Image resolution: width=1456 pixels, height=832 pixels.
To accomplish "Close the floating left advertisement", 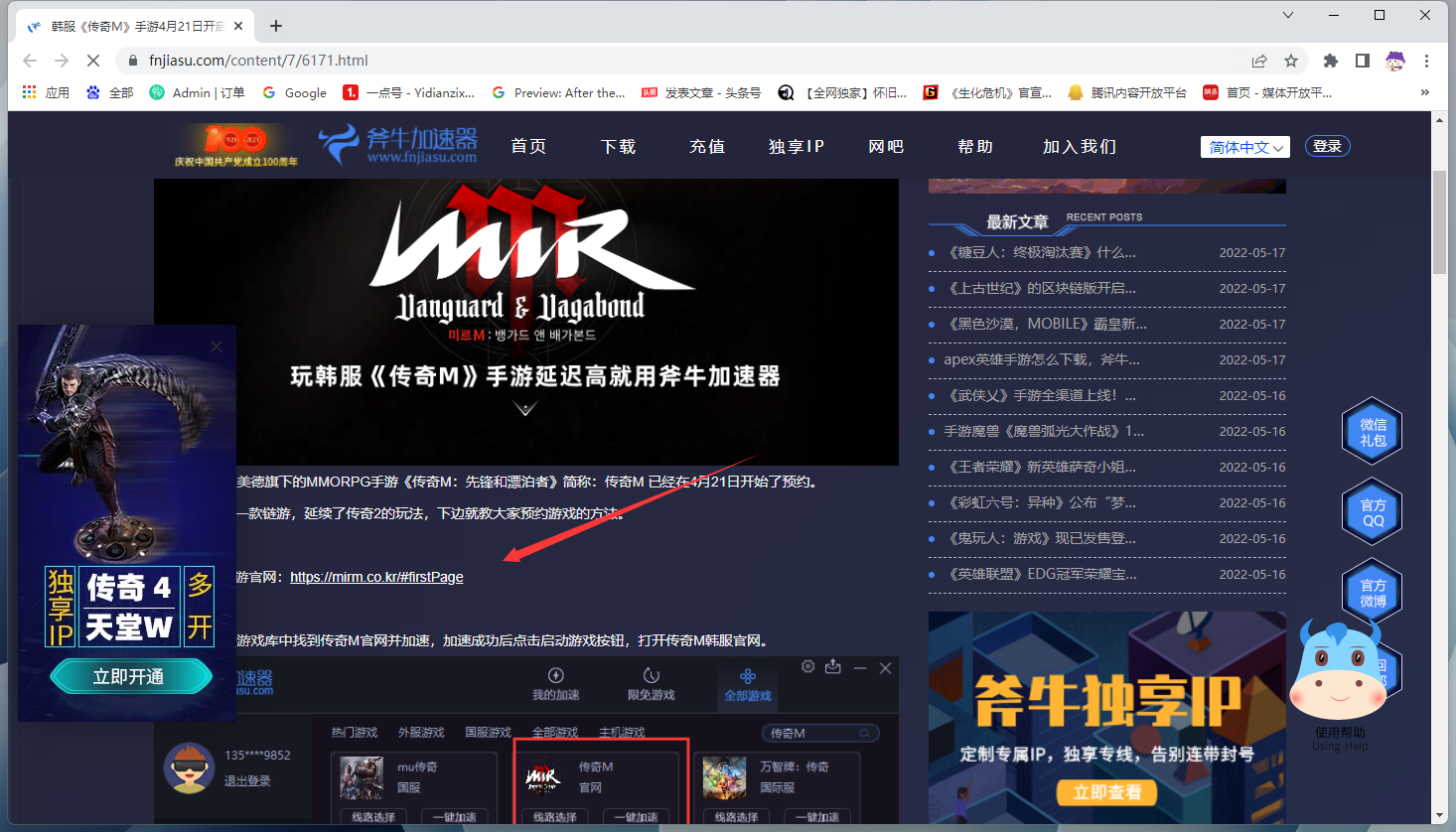I will 217,347.
